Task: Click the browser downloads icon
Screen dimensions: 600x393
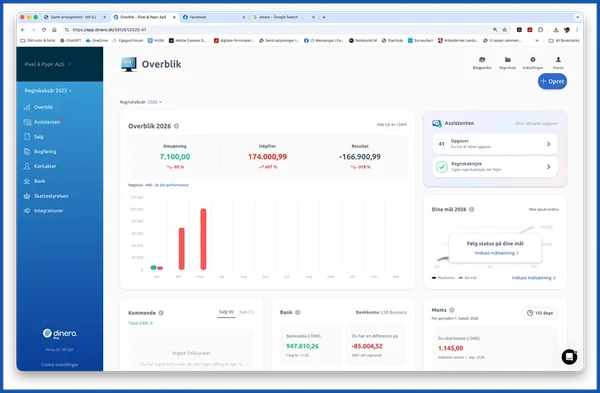Action: (556, 29)
